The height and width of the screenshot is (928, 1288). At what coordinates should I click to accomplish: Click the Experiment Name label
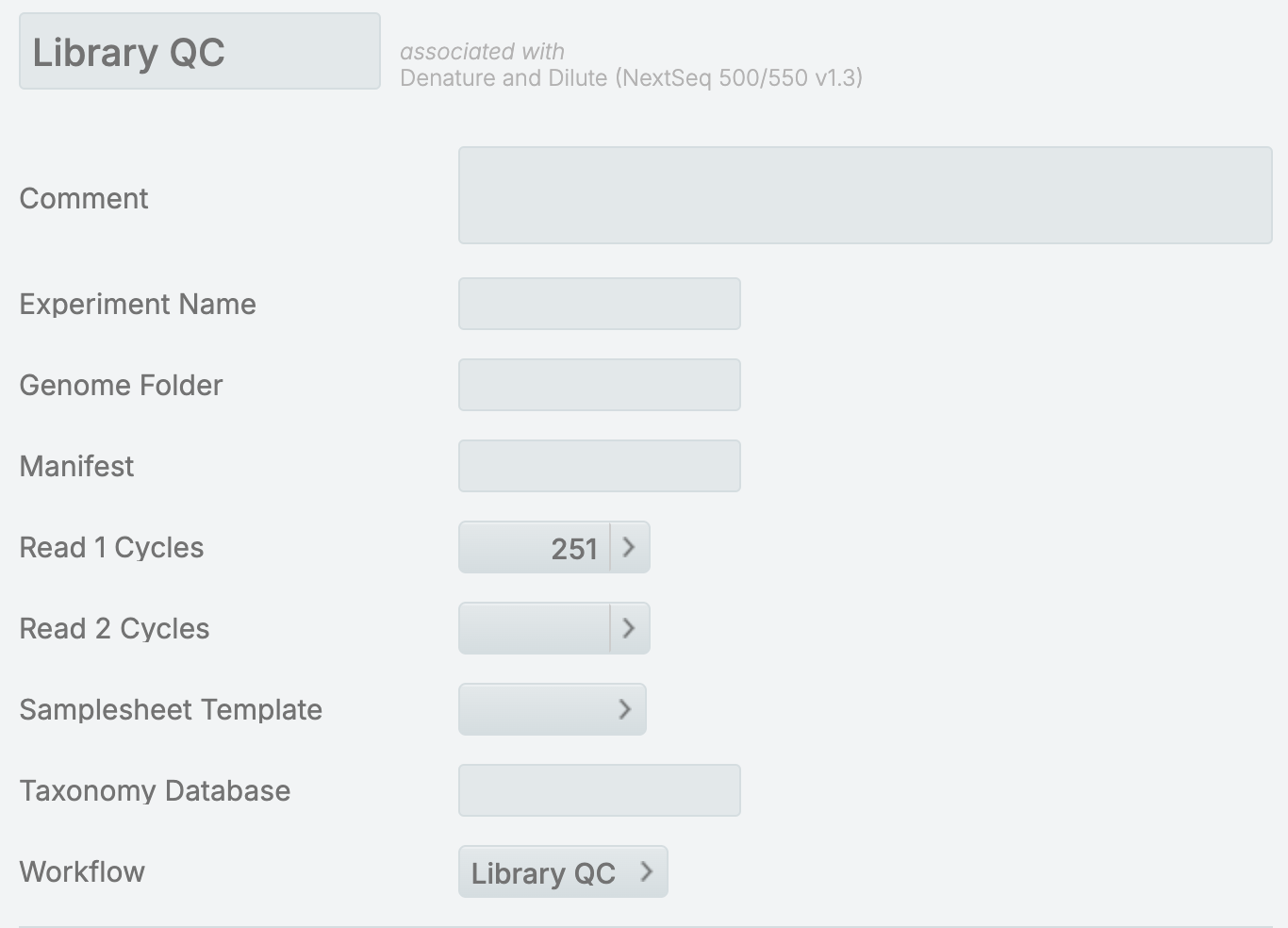pyautogui.click(x=138, y=304)
